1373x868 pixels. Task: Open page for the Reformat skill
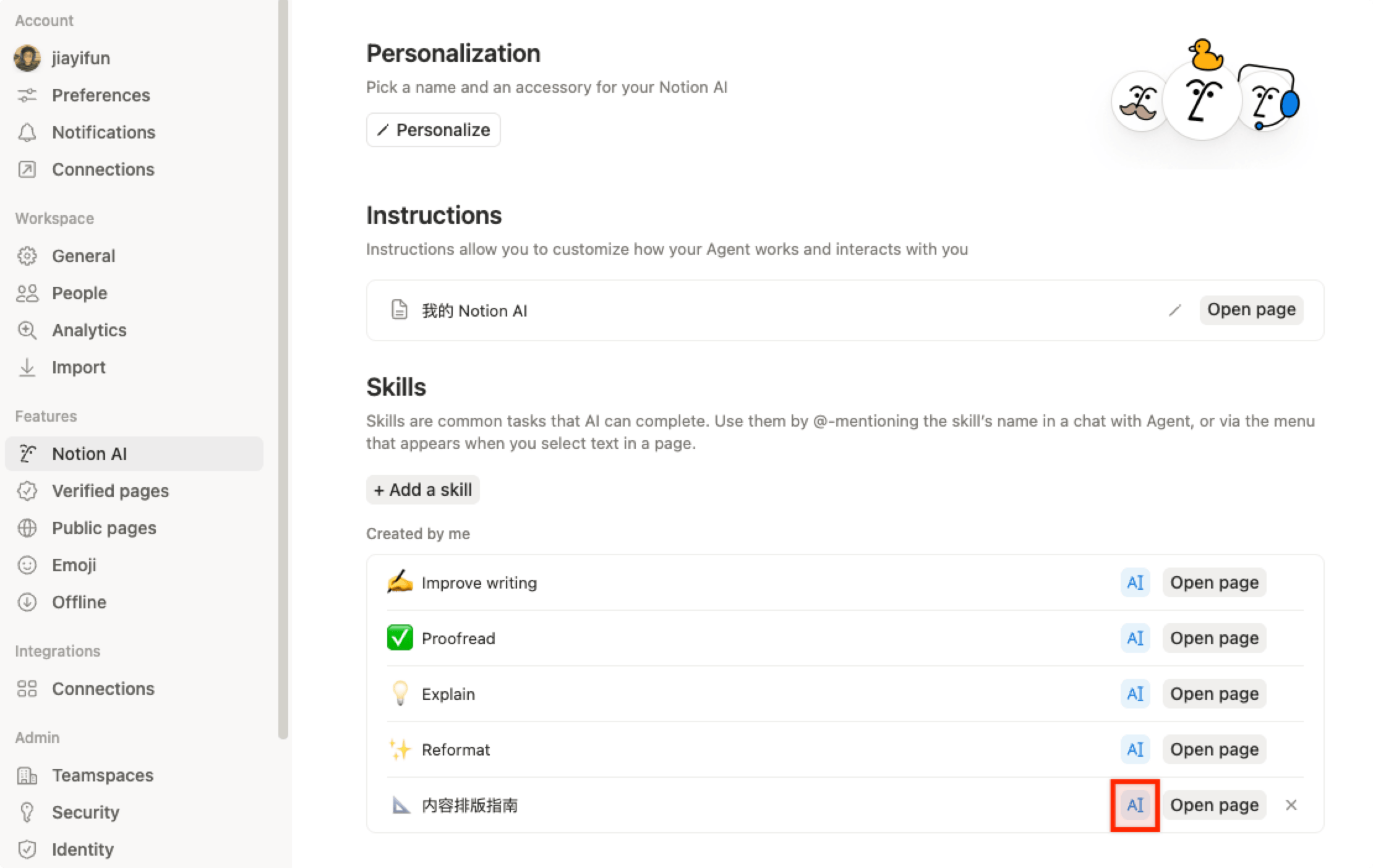[x=1214, y=749]
